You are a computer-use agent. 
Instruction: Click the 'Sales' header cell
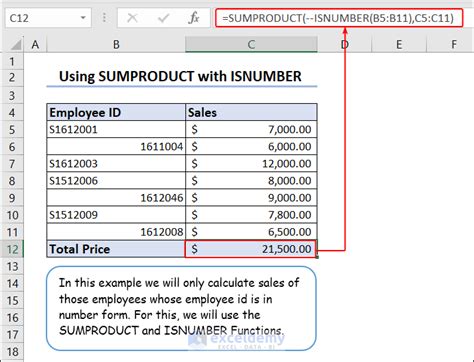(251, 112)
